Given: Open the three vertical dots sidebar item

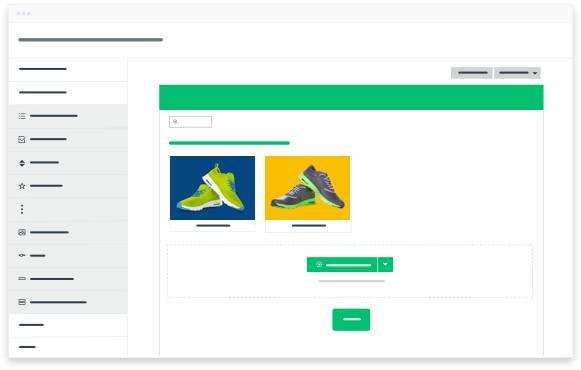Looking at the screenshot, I should pos(22,209).
